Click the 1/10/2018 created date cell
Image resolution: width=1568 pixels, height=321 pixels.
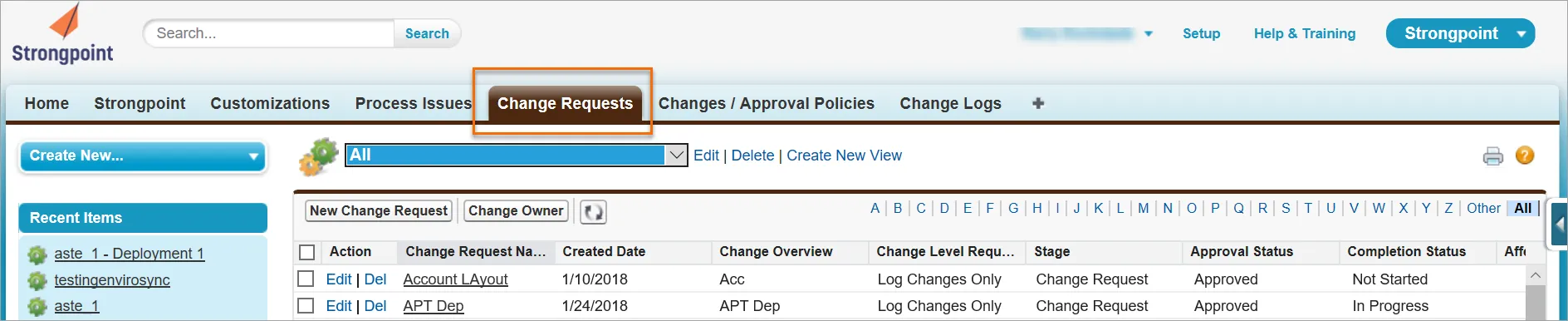[x=595, y=279]
